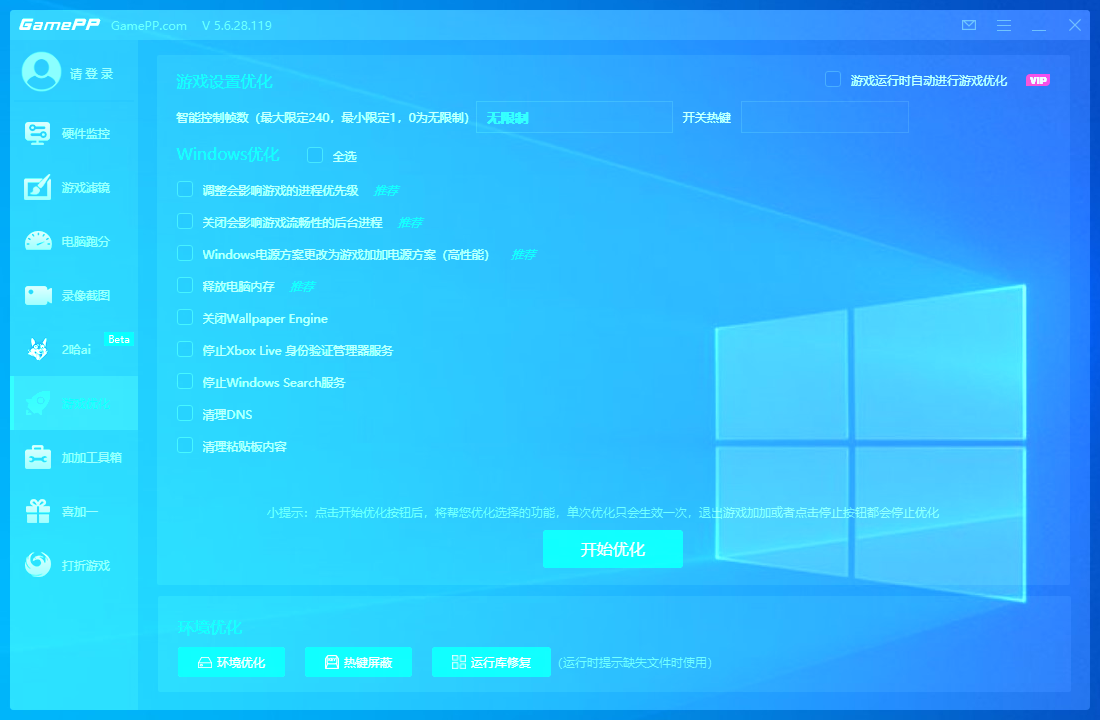Open the 喜加一 gift section
This screenshot has width=1100, height=720.
click(x=74, y=512)
